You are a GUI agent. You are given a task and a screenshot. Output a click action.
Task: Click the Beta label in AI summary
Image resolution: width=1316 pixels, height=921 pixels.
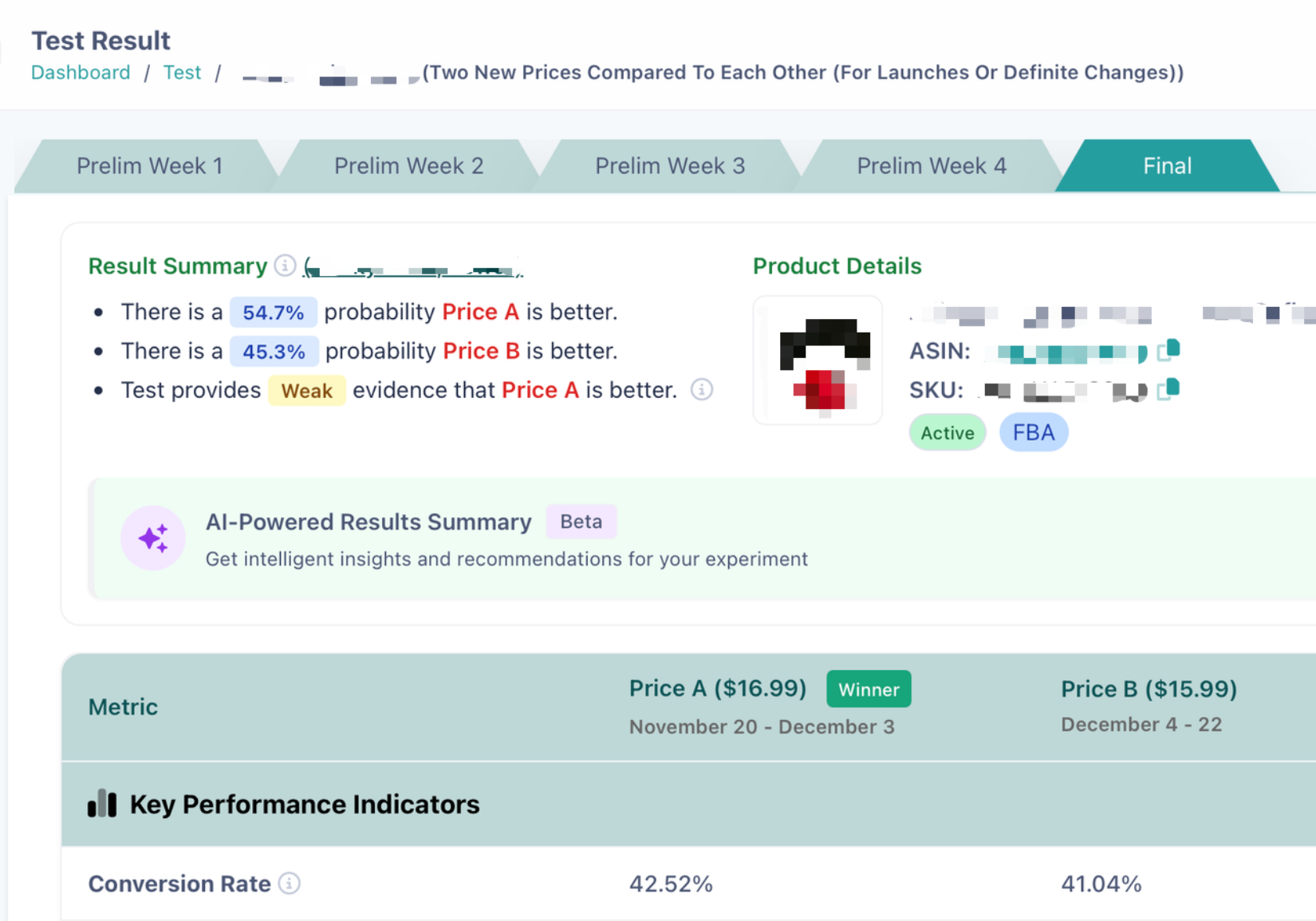tap(581, 522)
